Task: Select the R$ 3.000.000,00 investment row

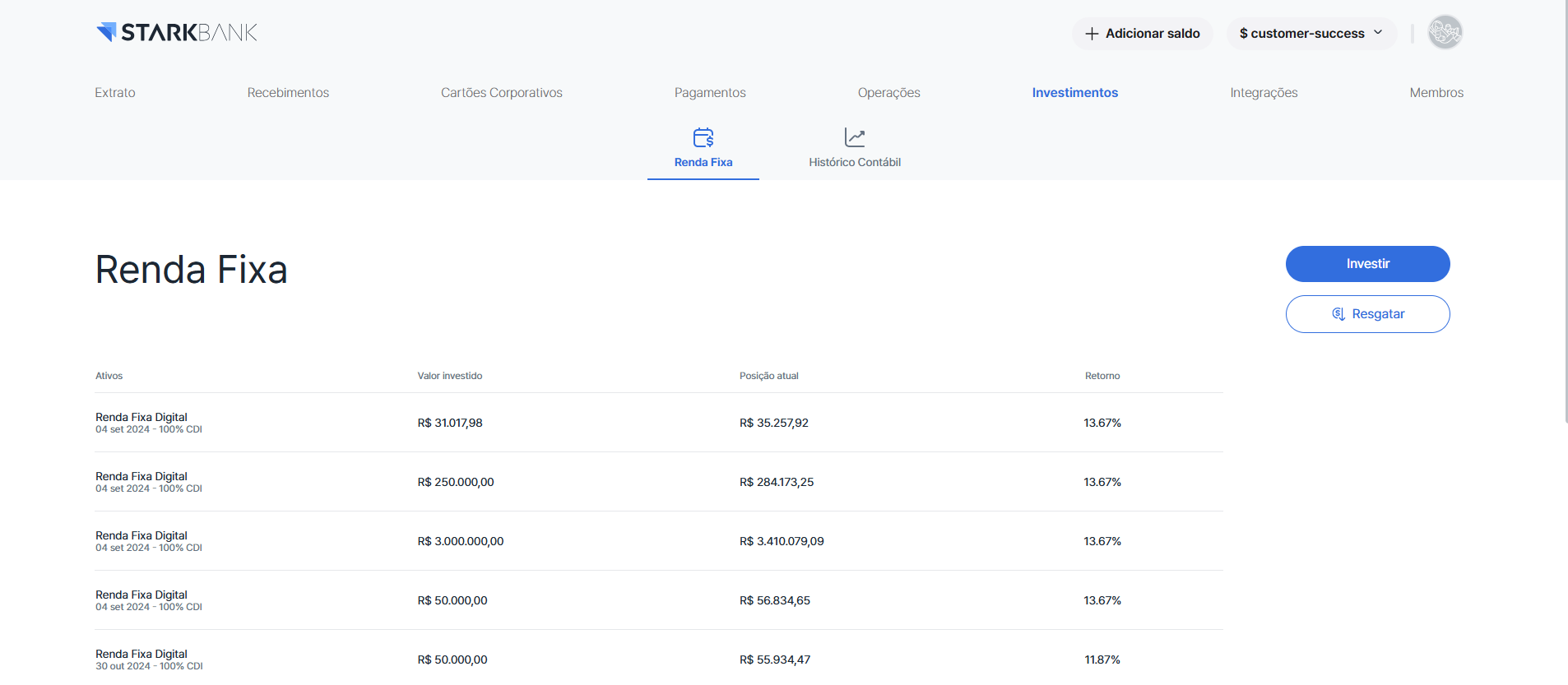Action: click(658, 541)
